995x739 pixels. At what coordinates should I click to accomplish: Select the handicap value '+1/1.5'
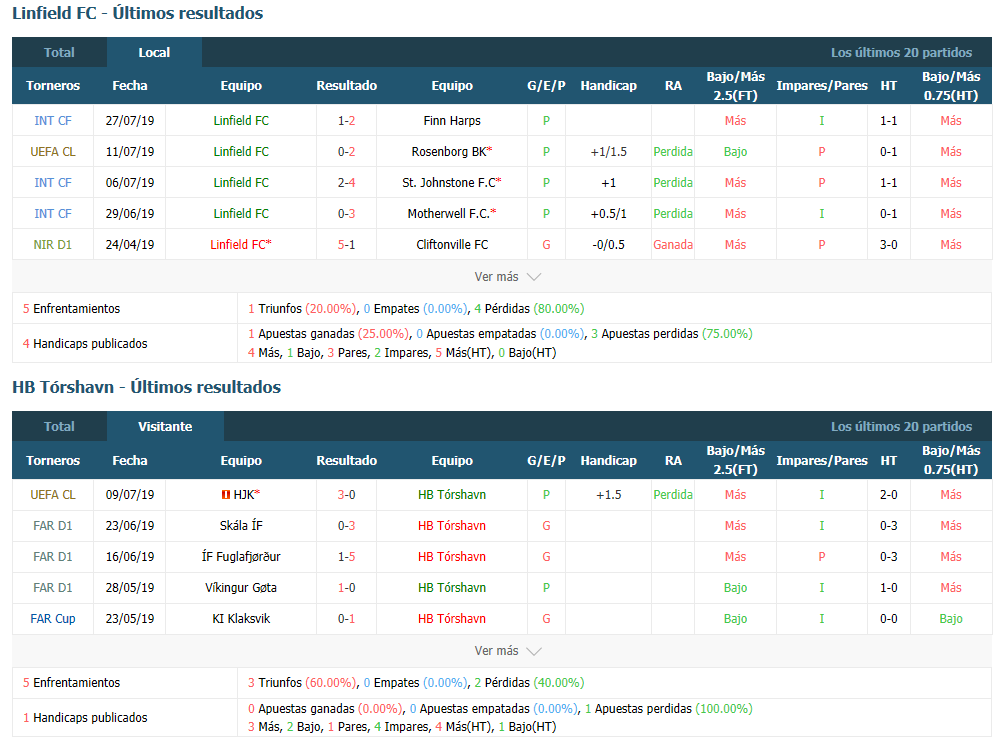609,152
